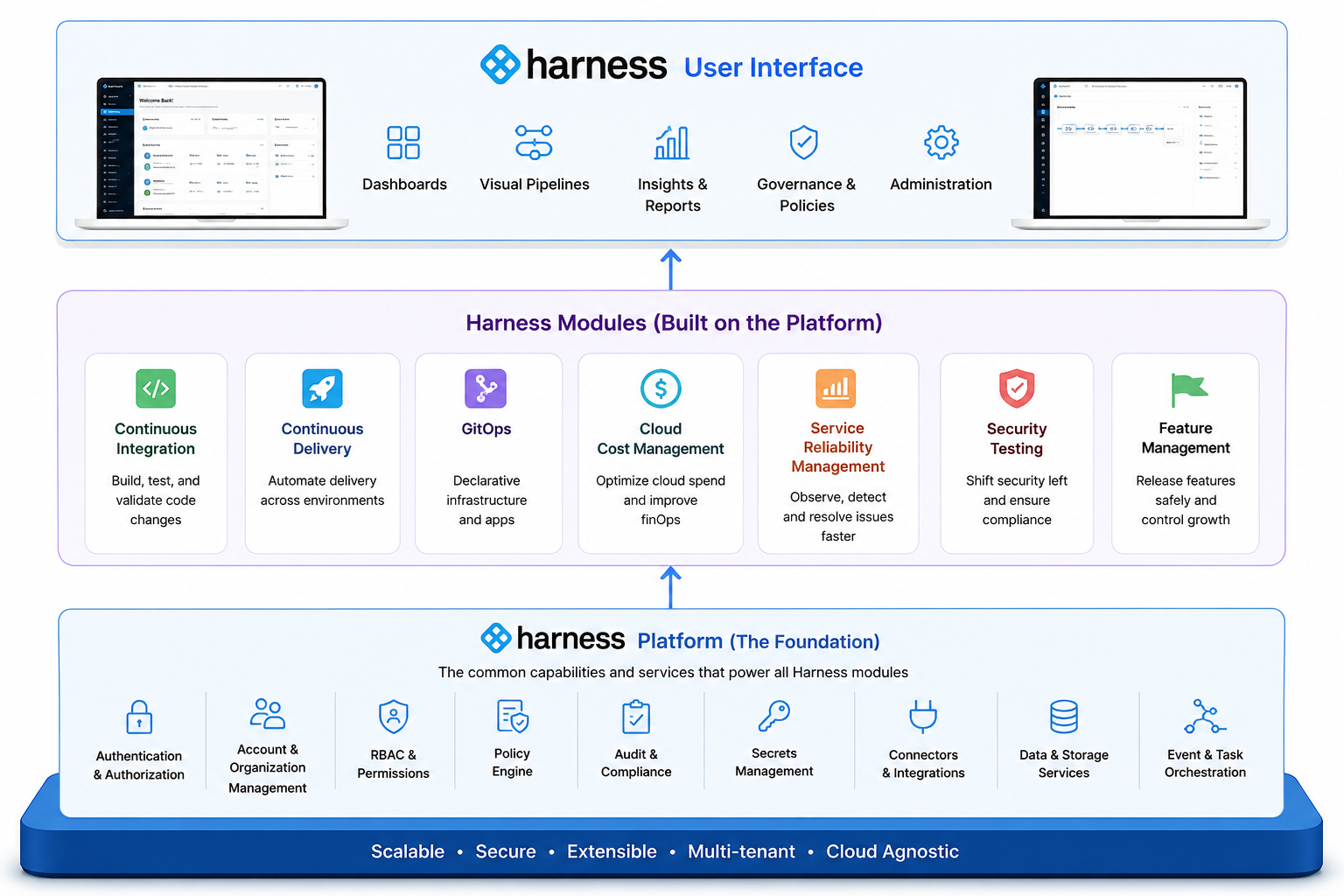1344x896 pixels.
Task: Click the Connectors & Integrations plug icon
Action: tap(923, 716)
